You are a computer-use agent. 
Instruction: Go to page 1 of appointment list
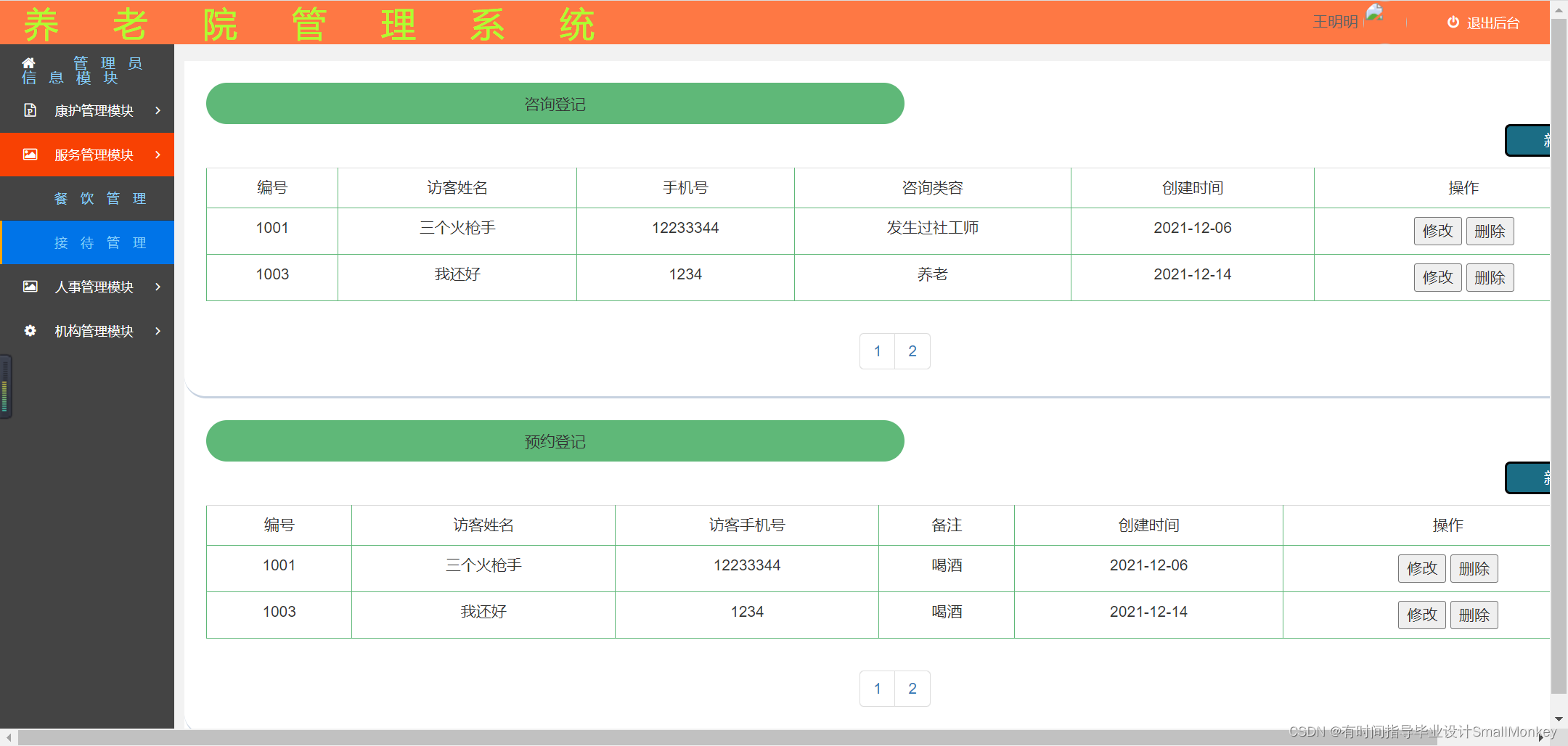(x=877, y=689)
